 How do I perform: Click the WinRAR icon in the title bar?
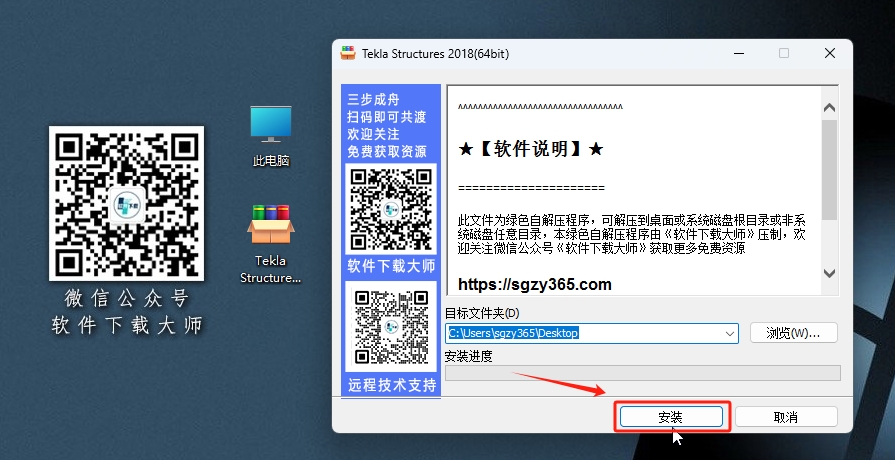pos(348,53)
